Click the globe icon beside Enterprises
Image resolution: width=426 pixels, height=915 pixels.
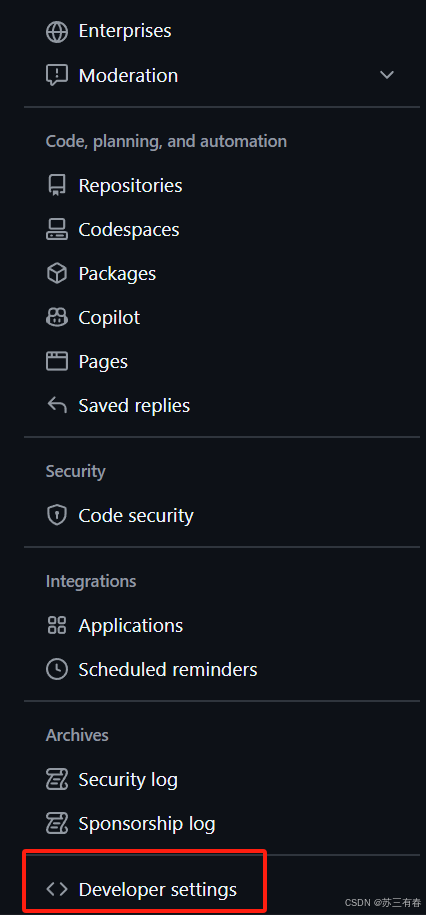(x=57, y=31)
